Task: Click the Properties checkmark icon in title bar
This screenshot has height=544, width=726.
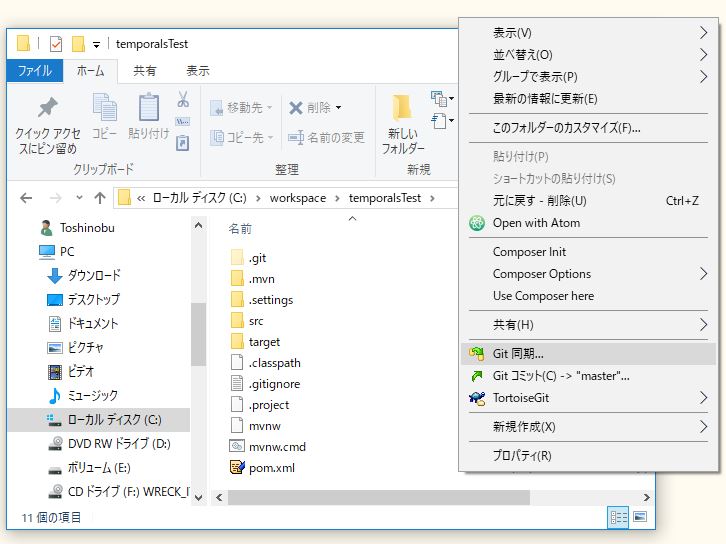Action: pyautogui.click(x=56, y=44)
